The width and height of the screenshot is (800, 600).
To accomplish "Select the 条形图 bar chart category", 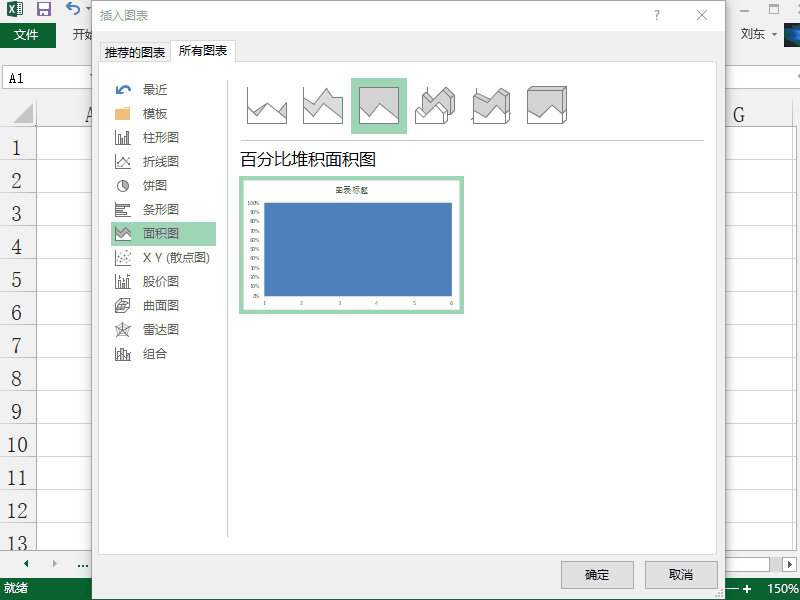I will (x=163, y=210).
